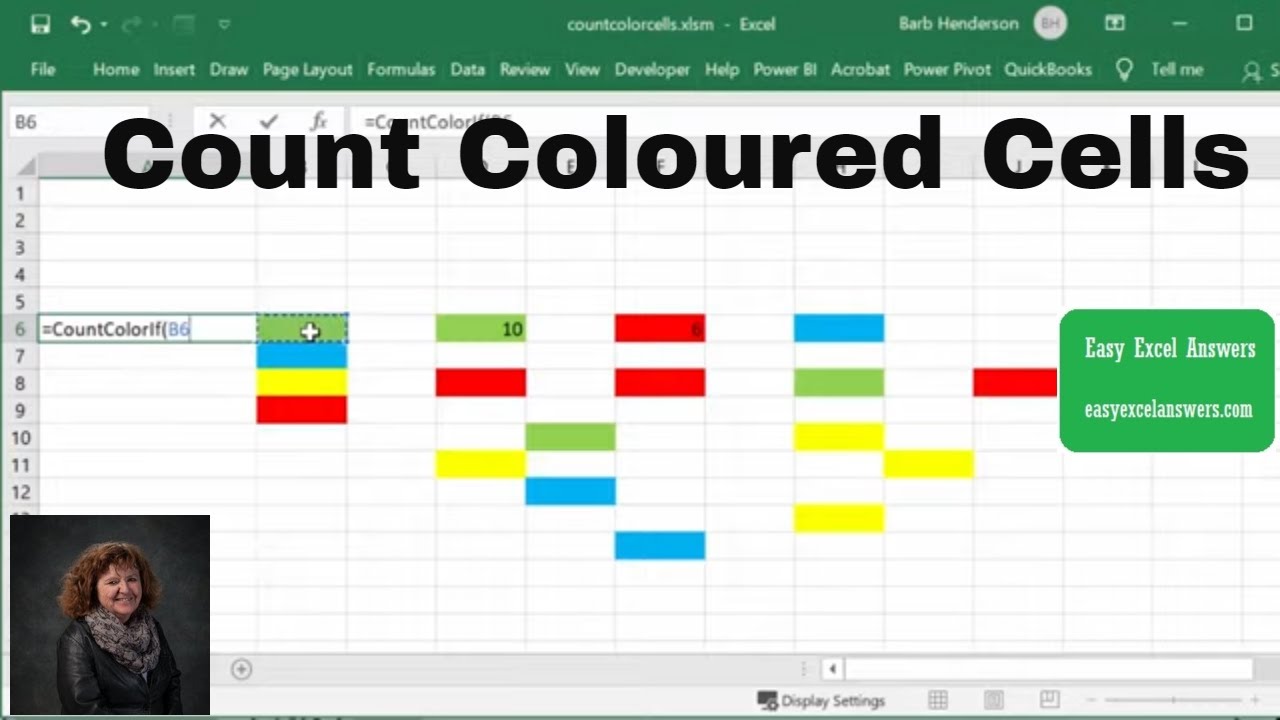Switch to Power Pivot tab
This screenshot has height=720, width=1280.
947,69
